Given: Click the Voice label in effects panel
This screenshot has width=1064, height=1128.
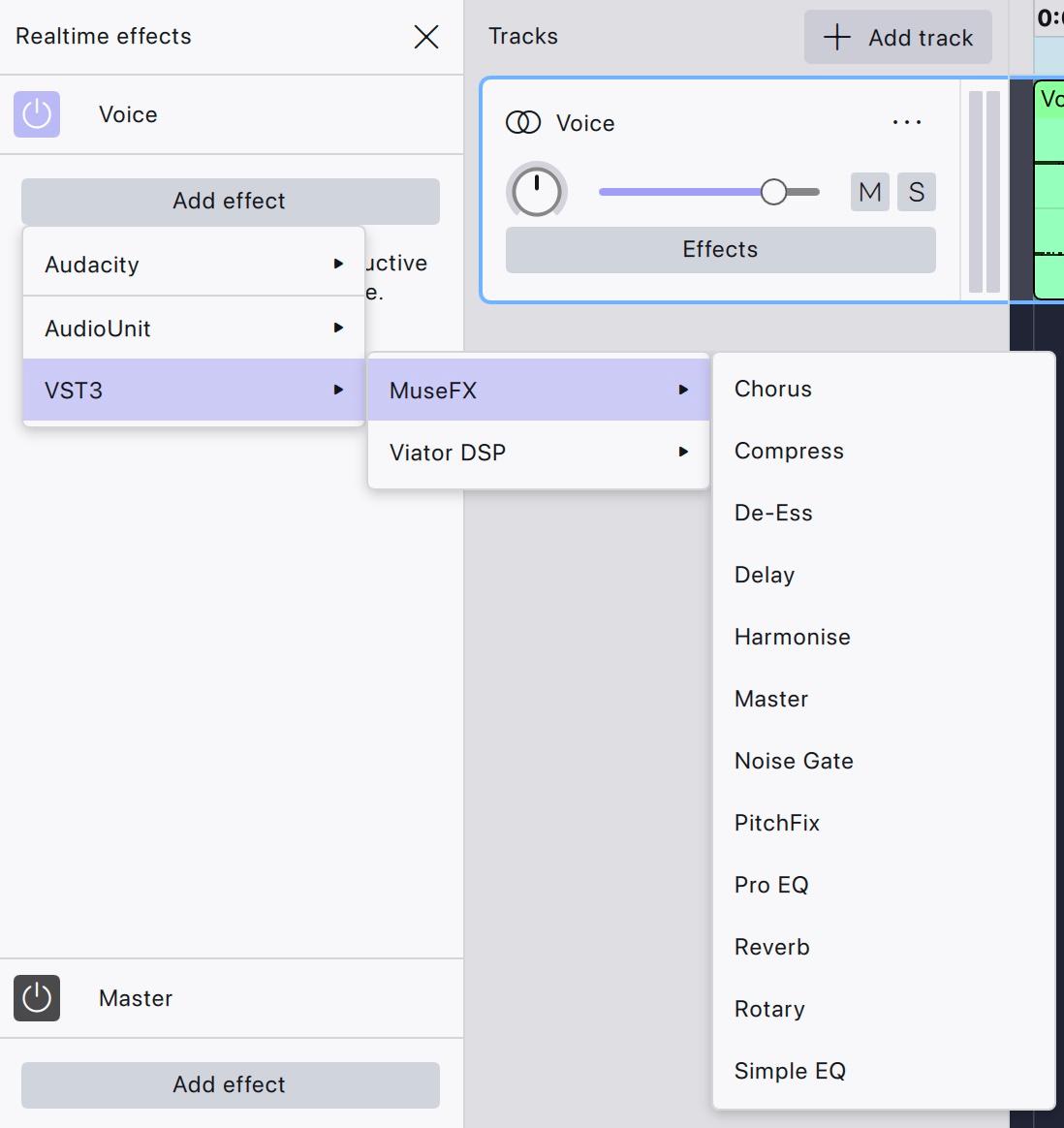Looking at the screenshot, I should (128, 114).
